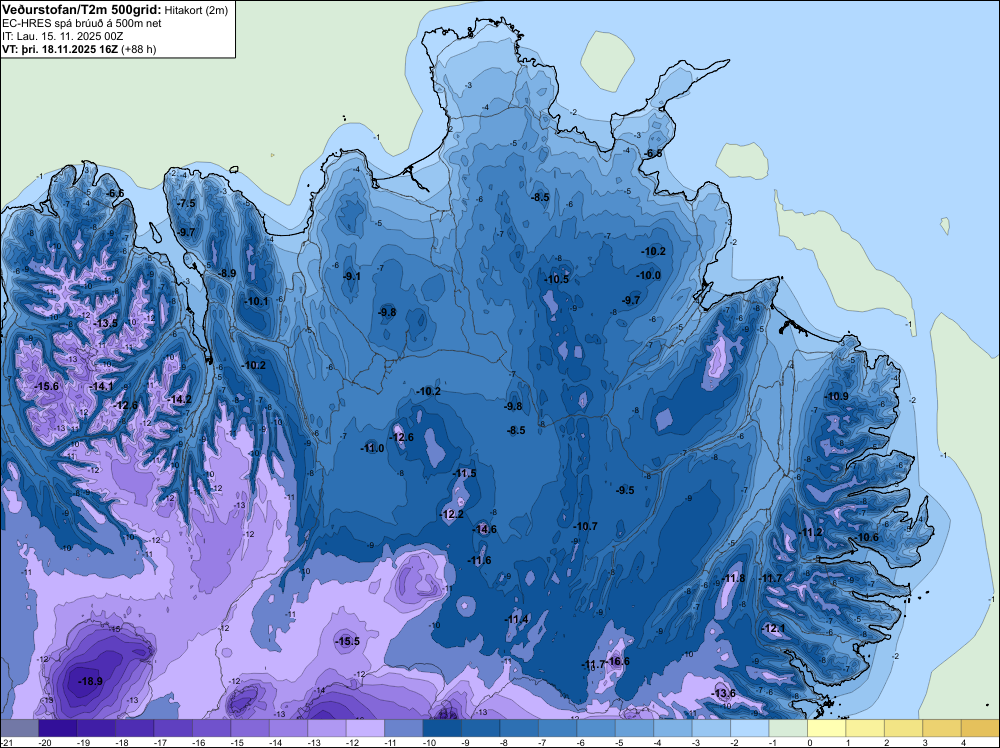Viewport: 1000px width, 748px height.
Task: Click the -5 label in the color scale bar
Action: tap(621, 742)
